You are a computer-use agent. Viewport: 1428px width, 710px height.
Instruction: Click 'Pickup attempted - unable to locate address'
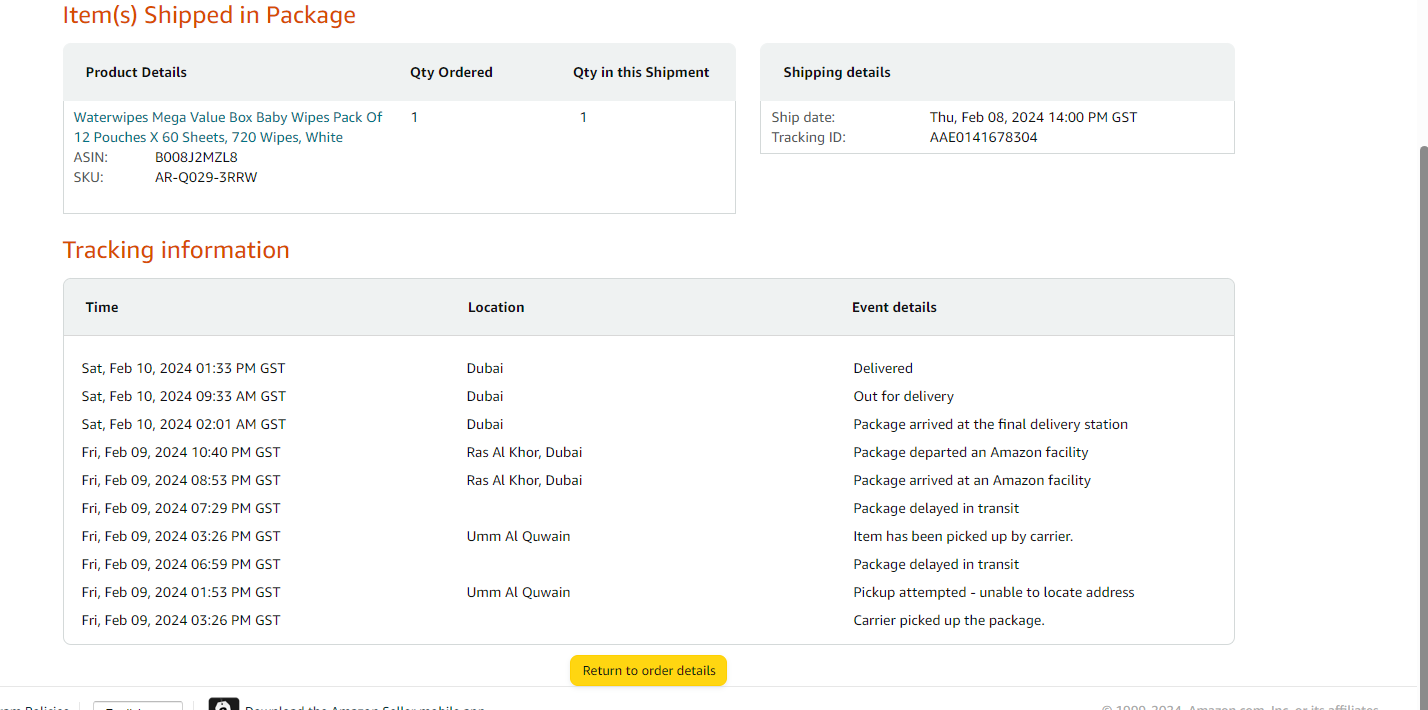click(x=994, y=592)
